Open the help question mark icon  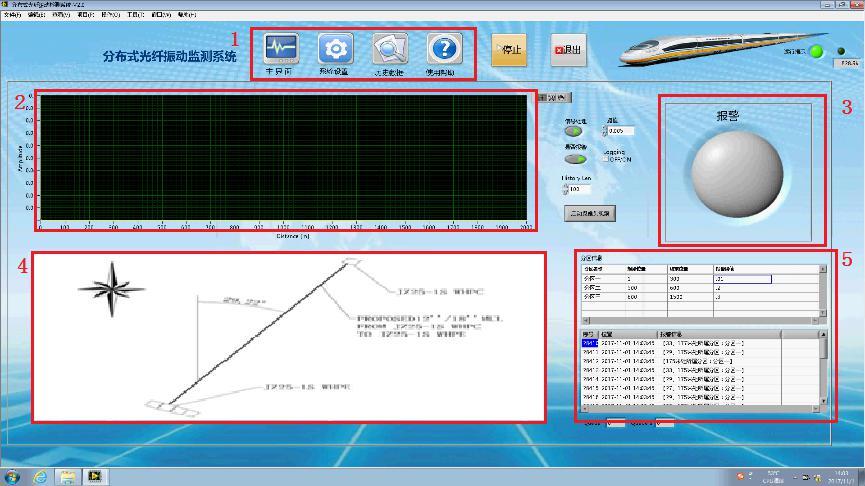pyautogui.click(x=443, y=48)
